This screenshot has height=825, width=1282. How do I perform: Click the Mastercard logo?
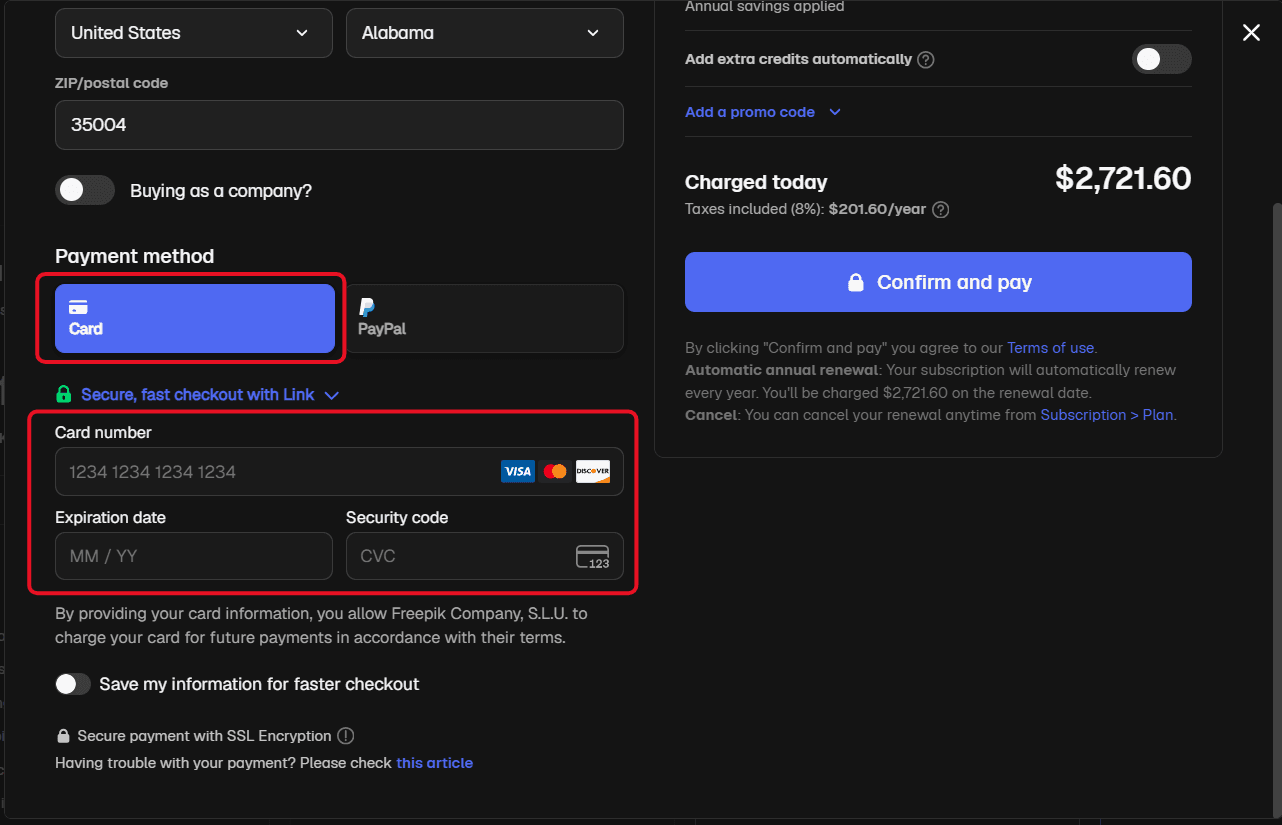click(x=555, y=472)
